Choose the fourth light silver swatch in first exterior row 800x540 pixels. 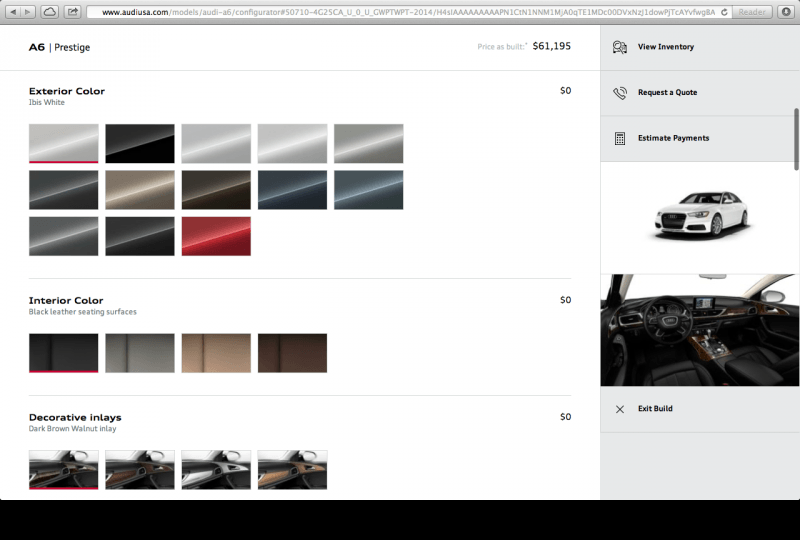(x=292, y=143)
